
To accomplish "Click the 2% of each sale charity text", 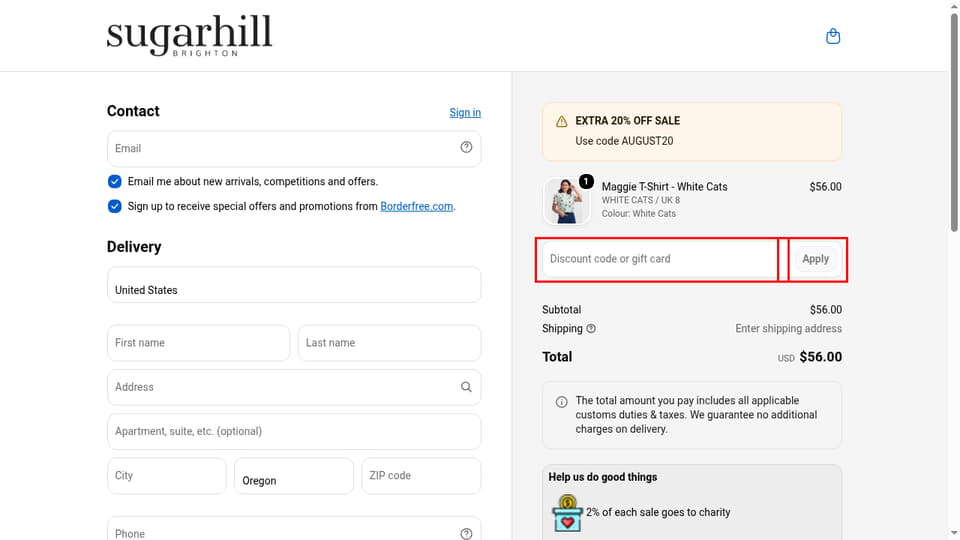I will [x=658, y=512].
